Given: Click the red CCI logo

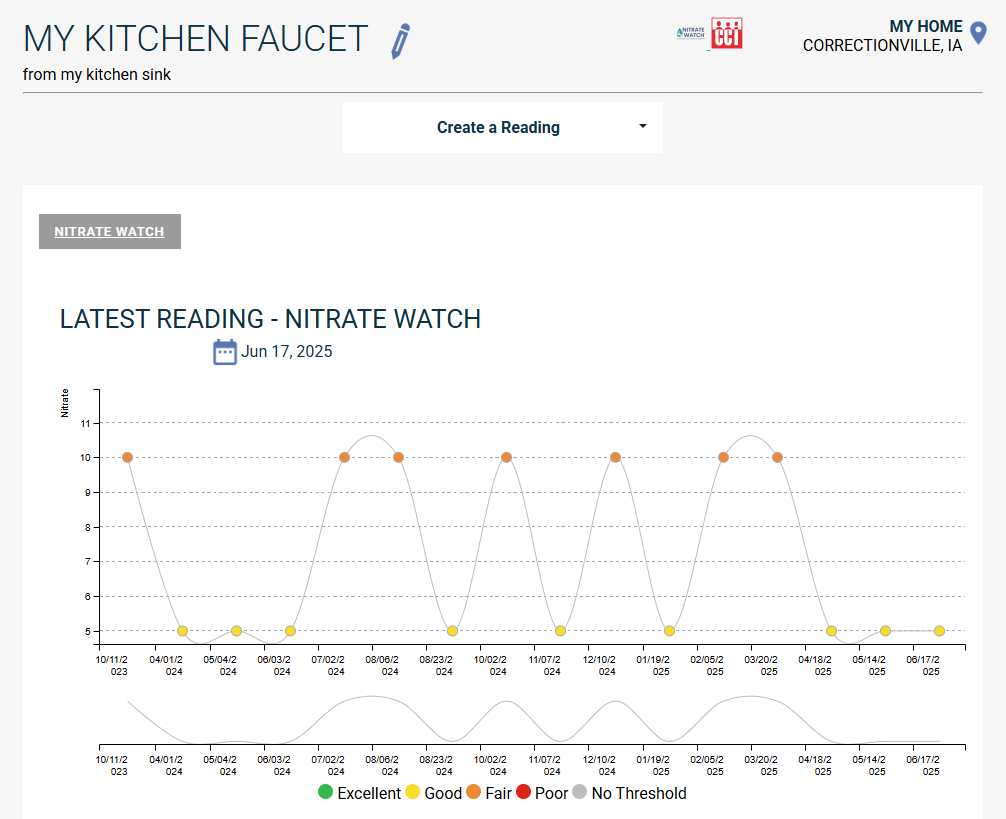Looking at the screenshot, I should tap(726, 33).
